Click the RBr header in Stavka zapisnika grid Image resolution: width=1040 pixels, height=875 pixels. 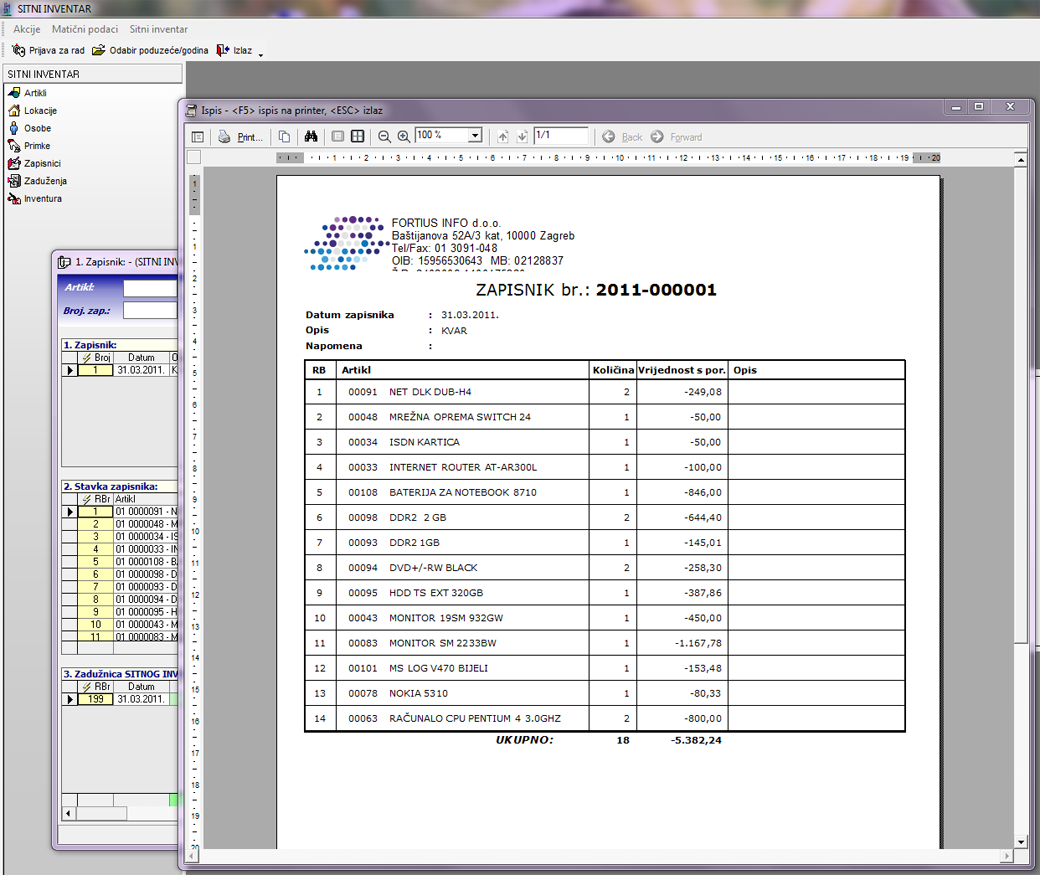coord(96,499)
